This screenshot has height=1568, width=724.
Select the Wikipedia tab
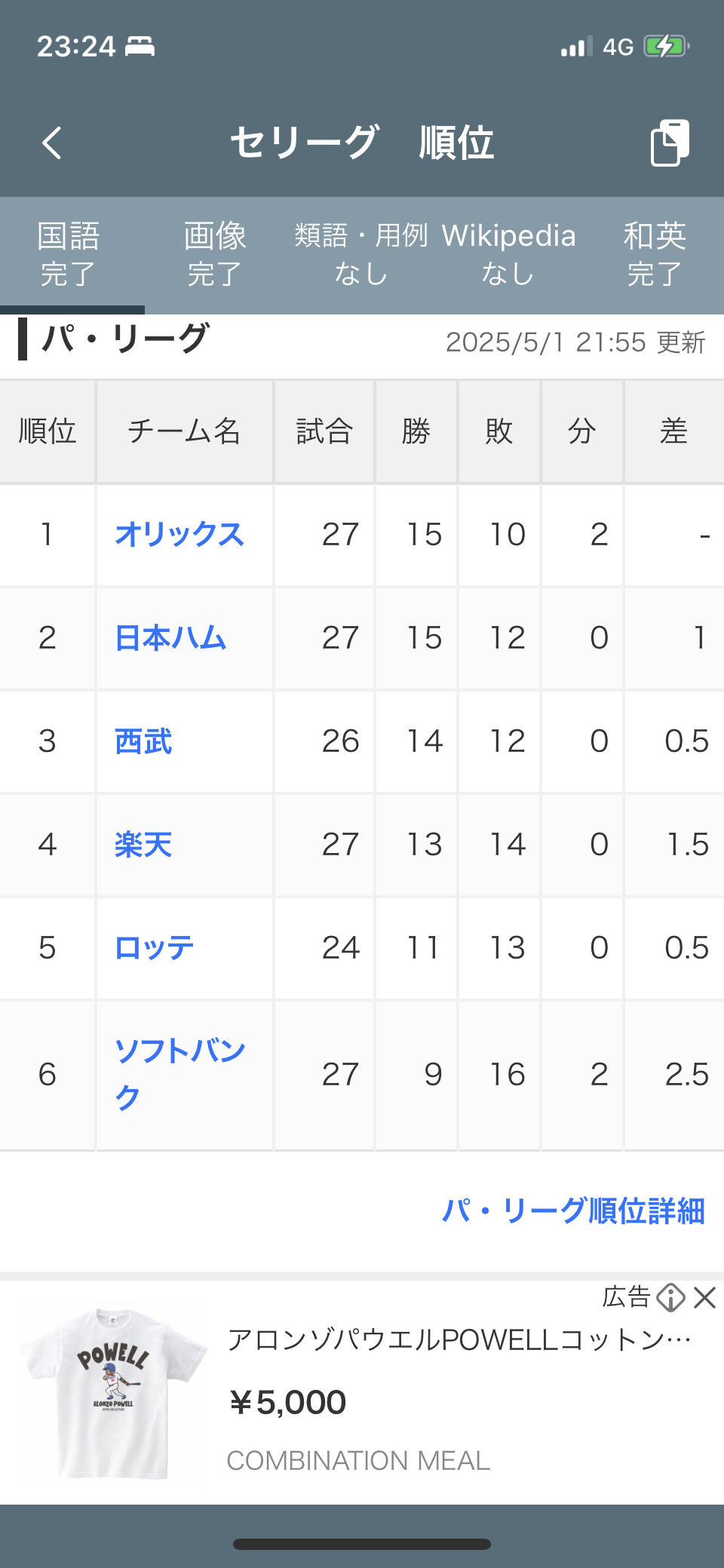point(508,254)
